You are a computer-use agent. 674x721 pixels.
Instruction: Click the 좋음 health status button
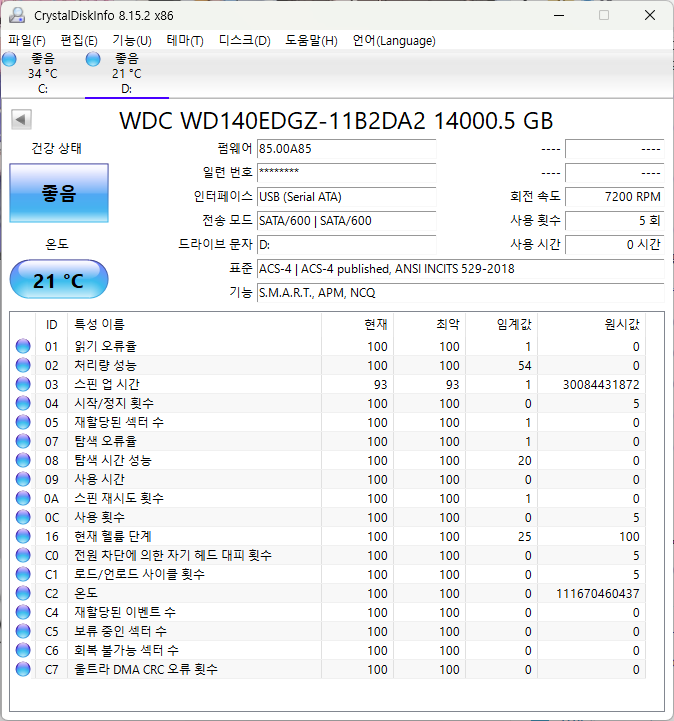(x=59, y=193)
